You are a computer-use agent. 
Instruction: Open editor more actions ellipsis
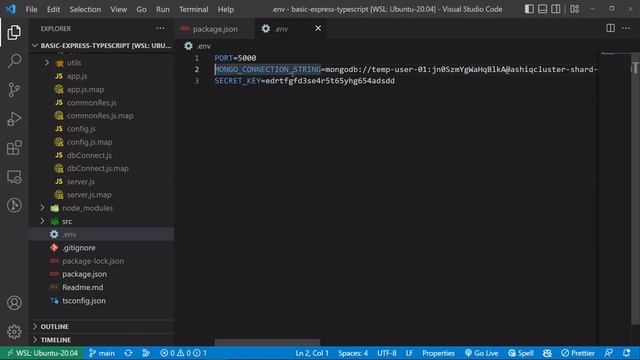click(x=626, y=28)
